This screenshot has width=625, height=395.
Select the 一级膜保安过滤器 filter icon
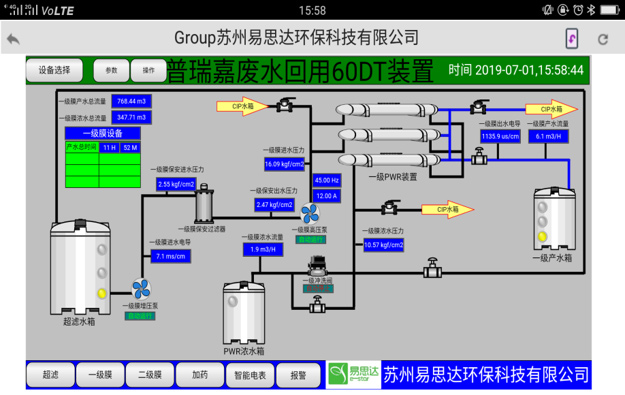pyautogui.click(x=204, y=203)
